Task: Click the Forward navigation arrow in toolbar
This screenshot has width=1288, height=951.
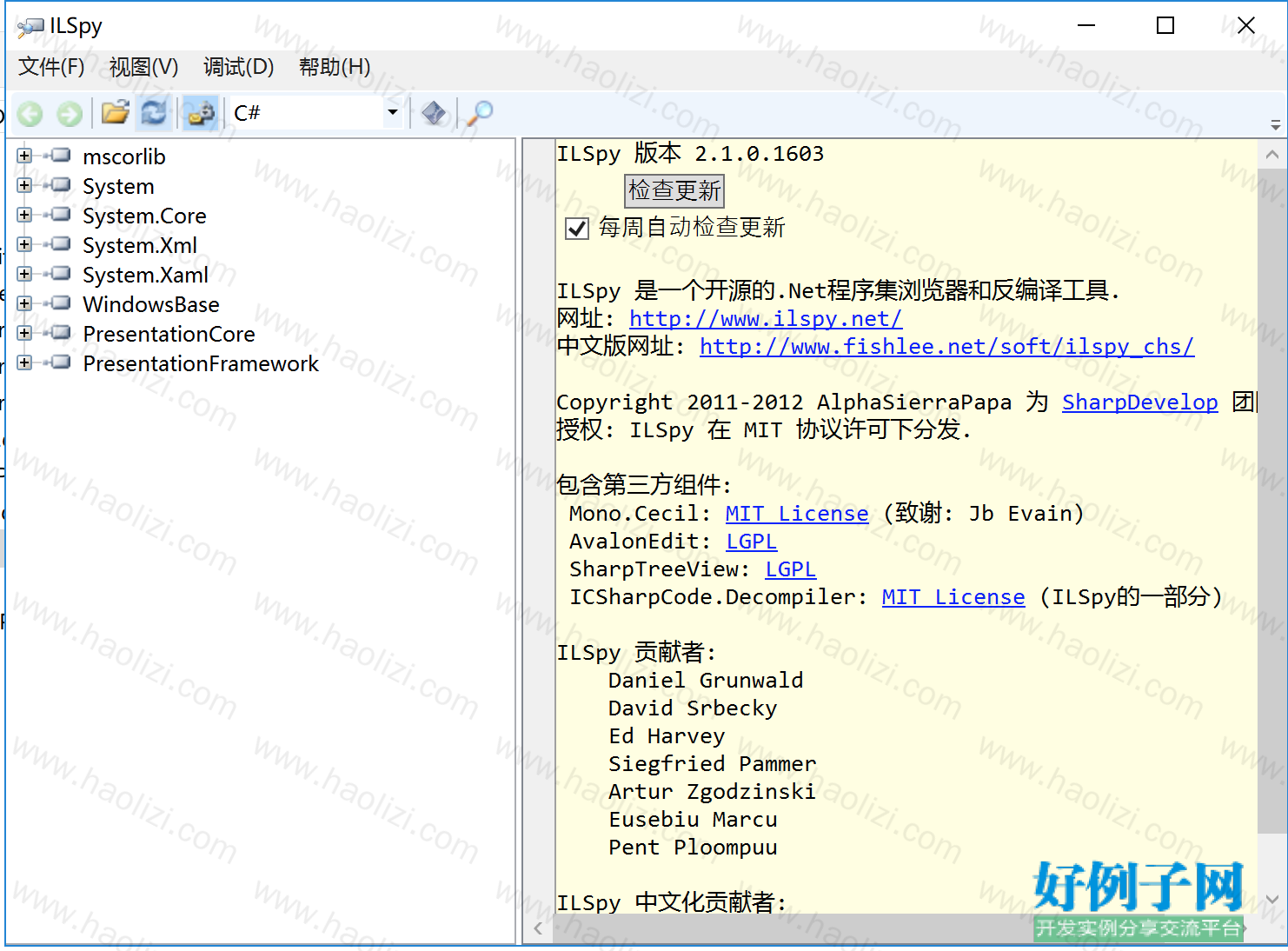Action: pyautogui.click(x=70, y=113)
